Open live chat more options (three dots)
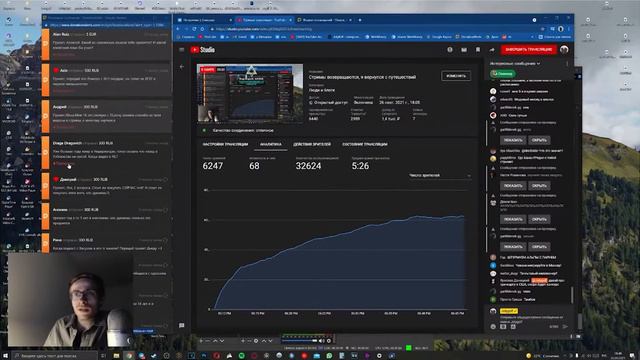 pyautogui.click(x=567, y=63)
